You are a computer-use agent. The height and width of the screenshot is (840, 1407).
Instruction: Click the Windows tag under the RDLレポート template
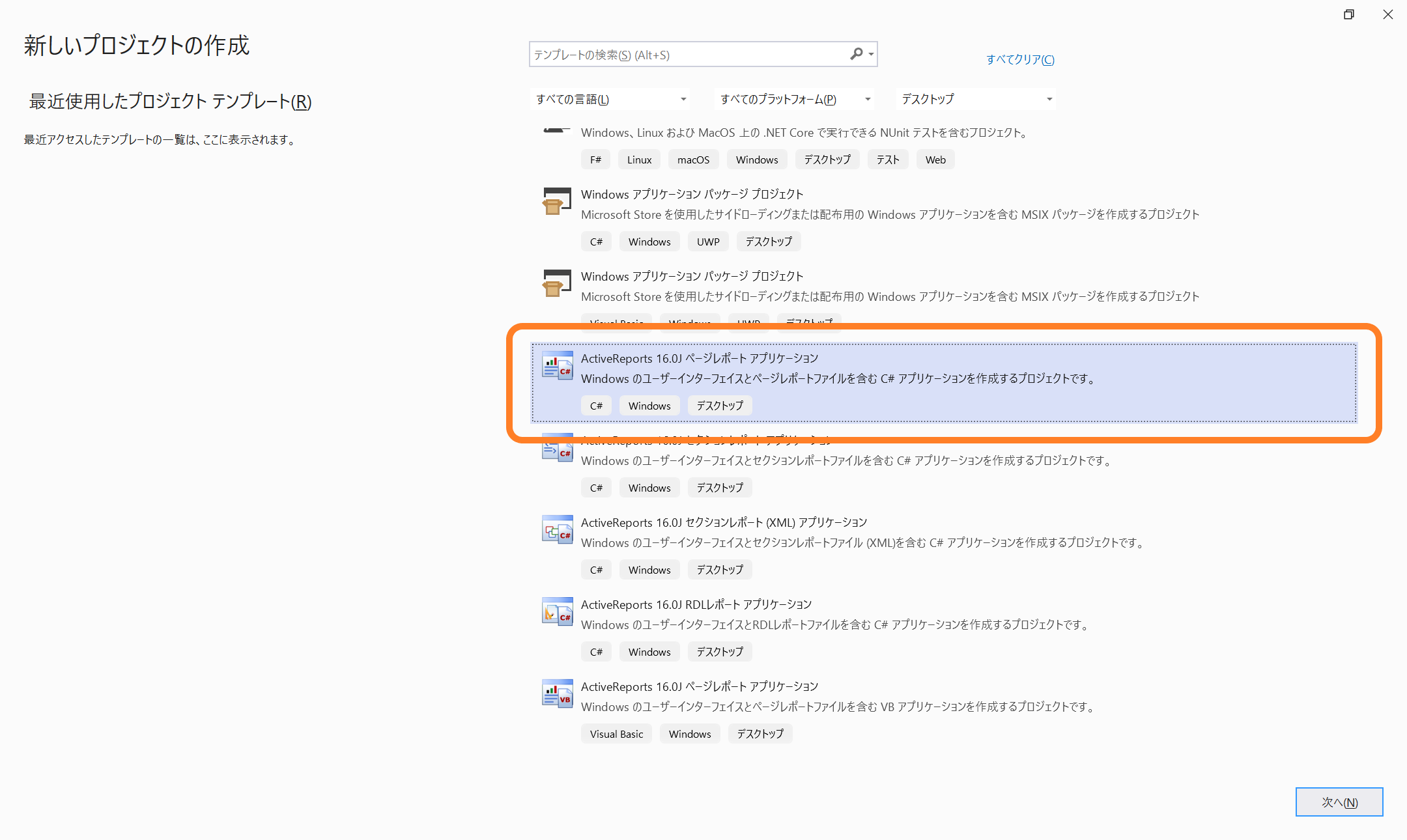pos(649,652)
